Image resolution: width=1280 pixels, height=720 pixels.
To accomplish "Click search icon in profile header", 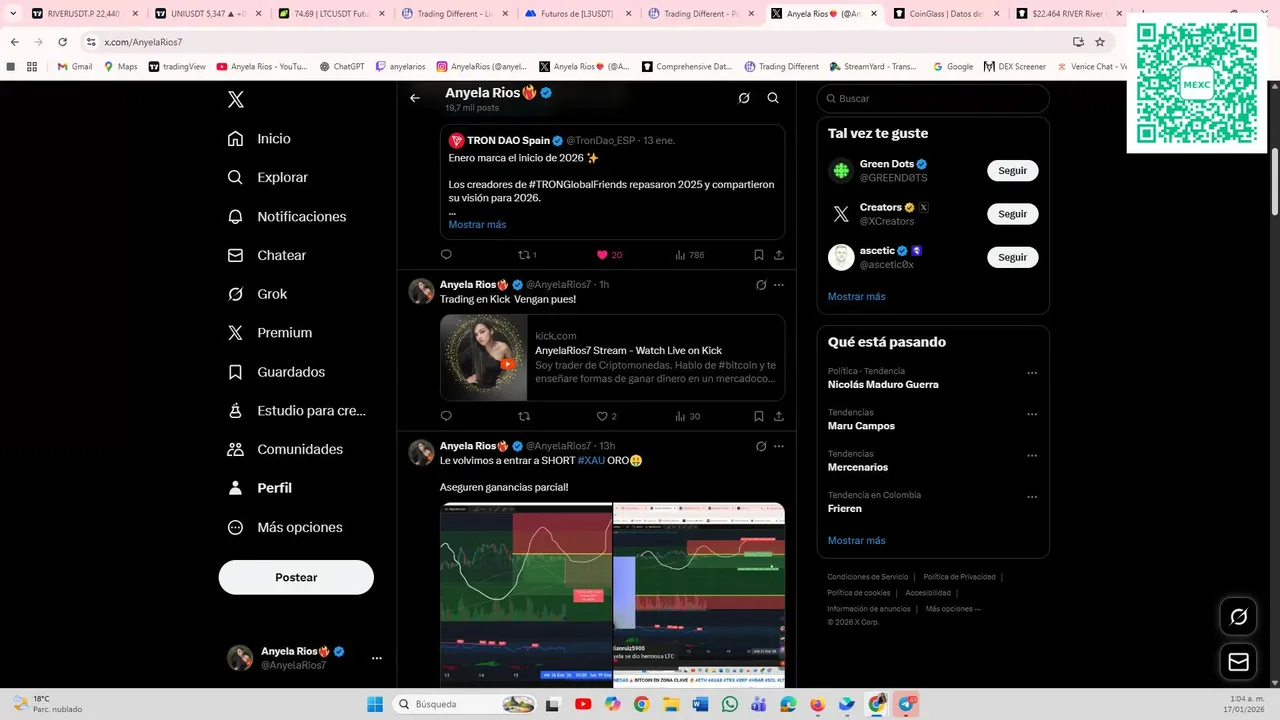I will [773, 98].
